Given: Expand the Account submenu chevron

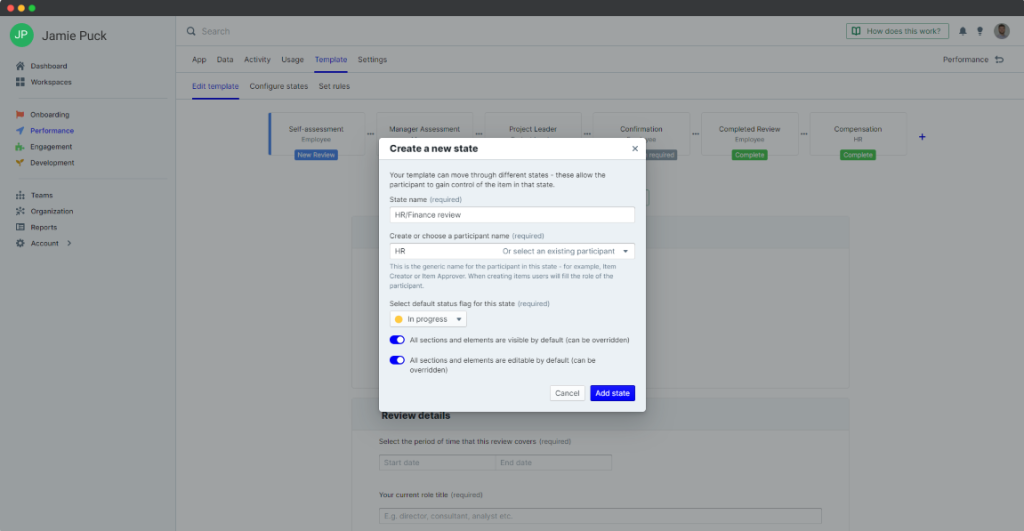Looking at the screenshot, I should pyautogui.click(x=69, y=244).
